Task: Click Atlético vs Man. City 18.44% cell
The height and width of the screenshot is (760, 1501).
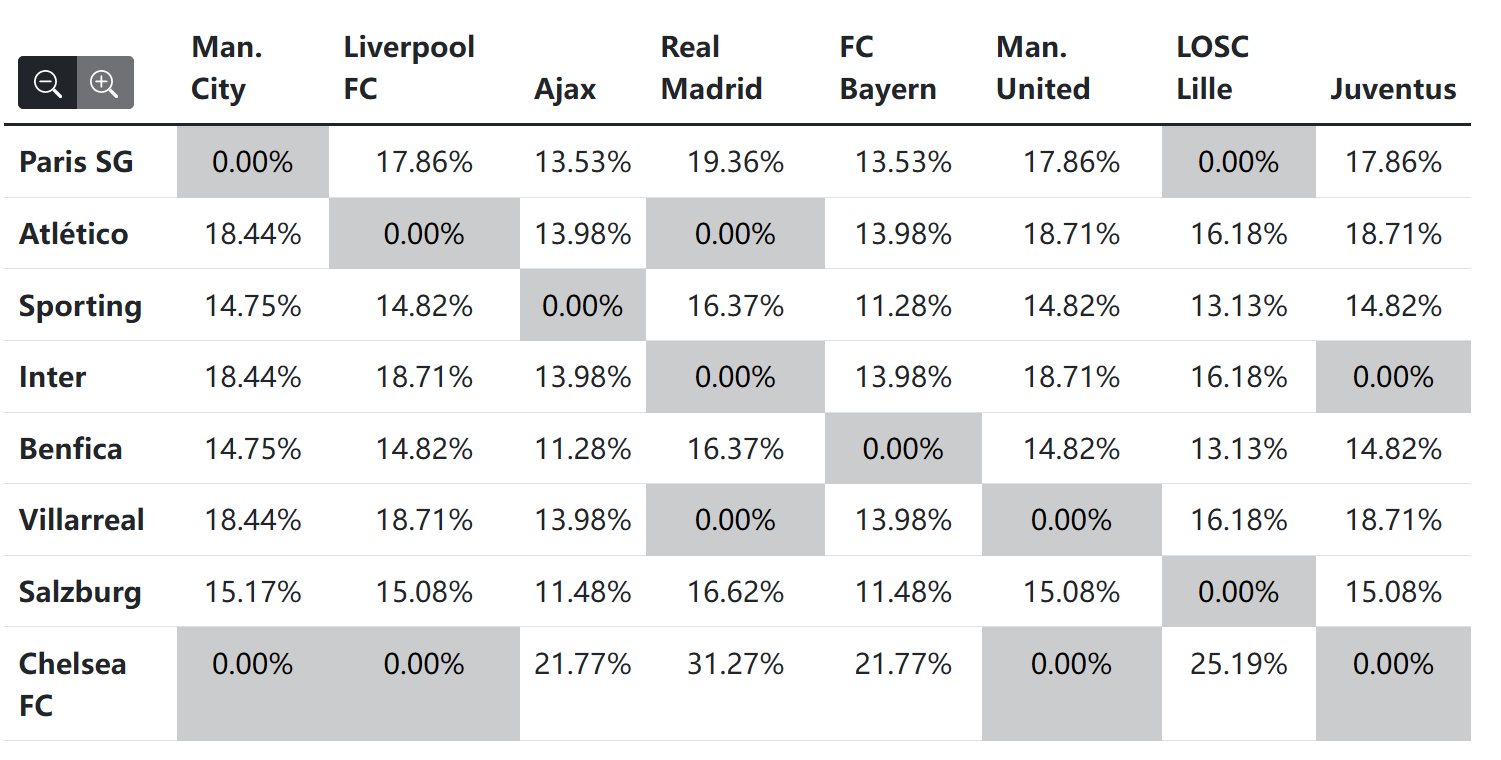Action: tap(253, 234)
